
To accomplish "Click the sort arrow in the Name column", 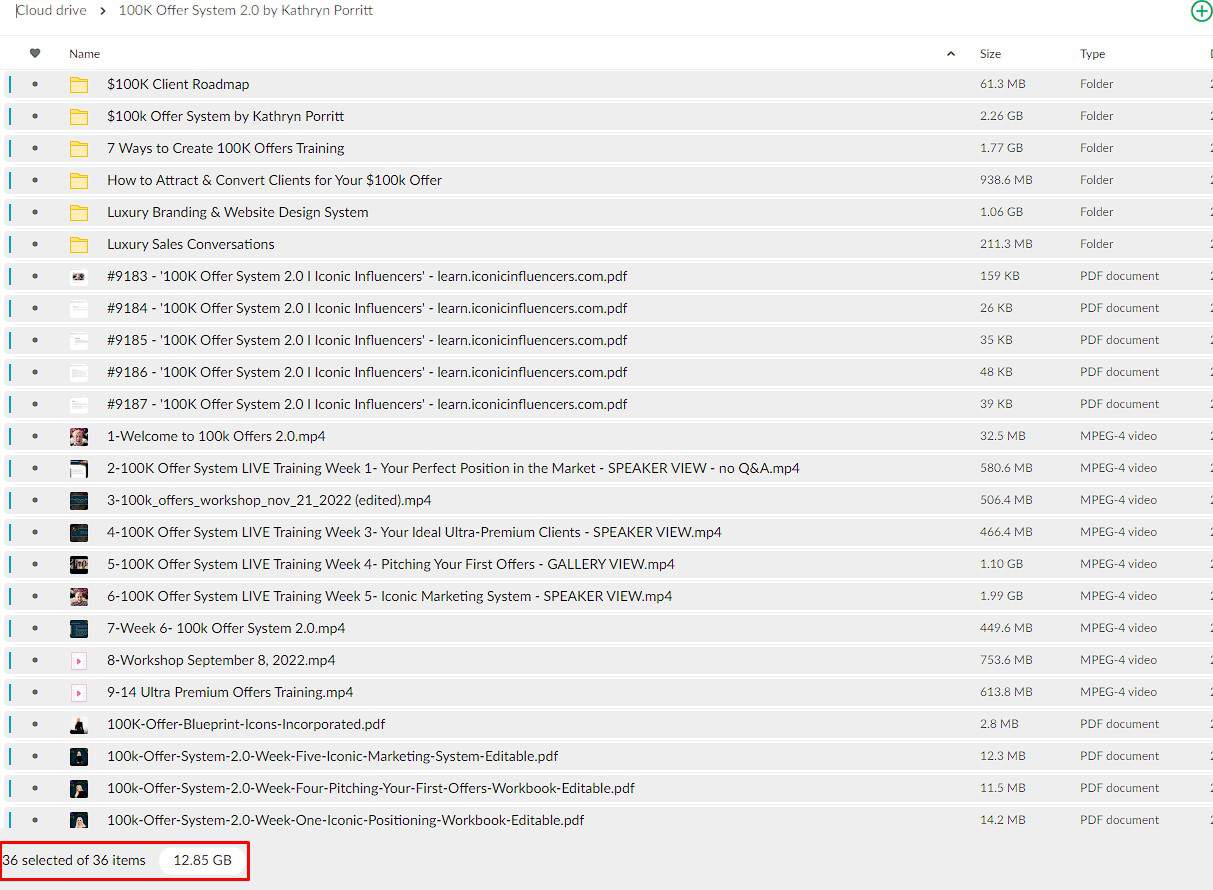I will point(950,54).
